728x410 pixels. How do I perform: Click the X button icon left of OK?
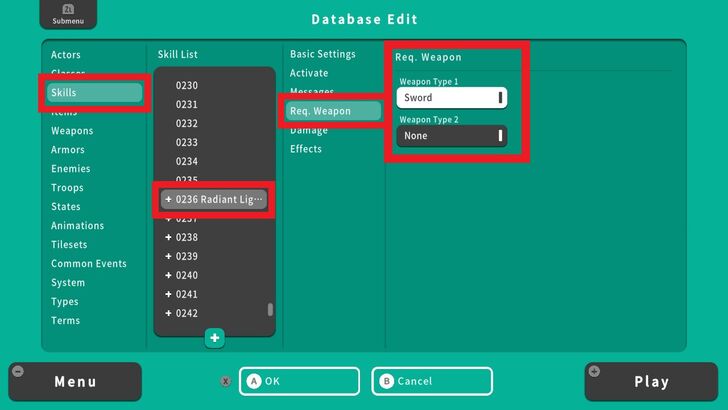(x=226, y=381)
